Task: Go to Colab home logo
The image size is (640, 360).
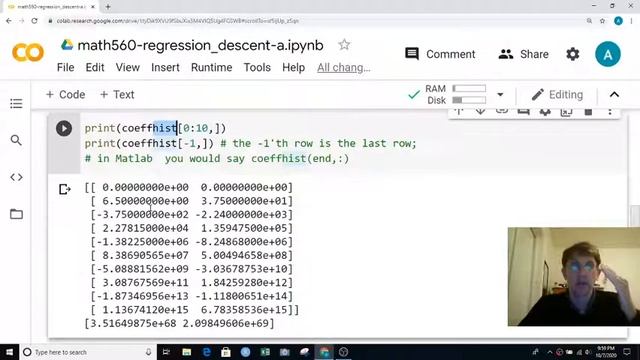Action: (28, 53)
